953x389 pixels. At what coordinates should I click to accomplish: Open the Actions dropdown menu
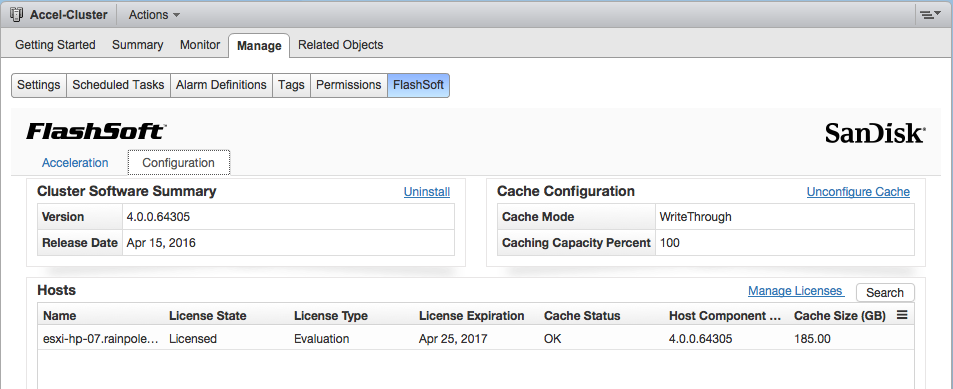[154, 15]
